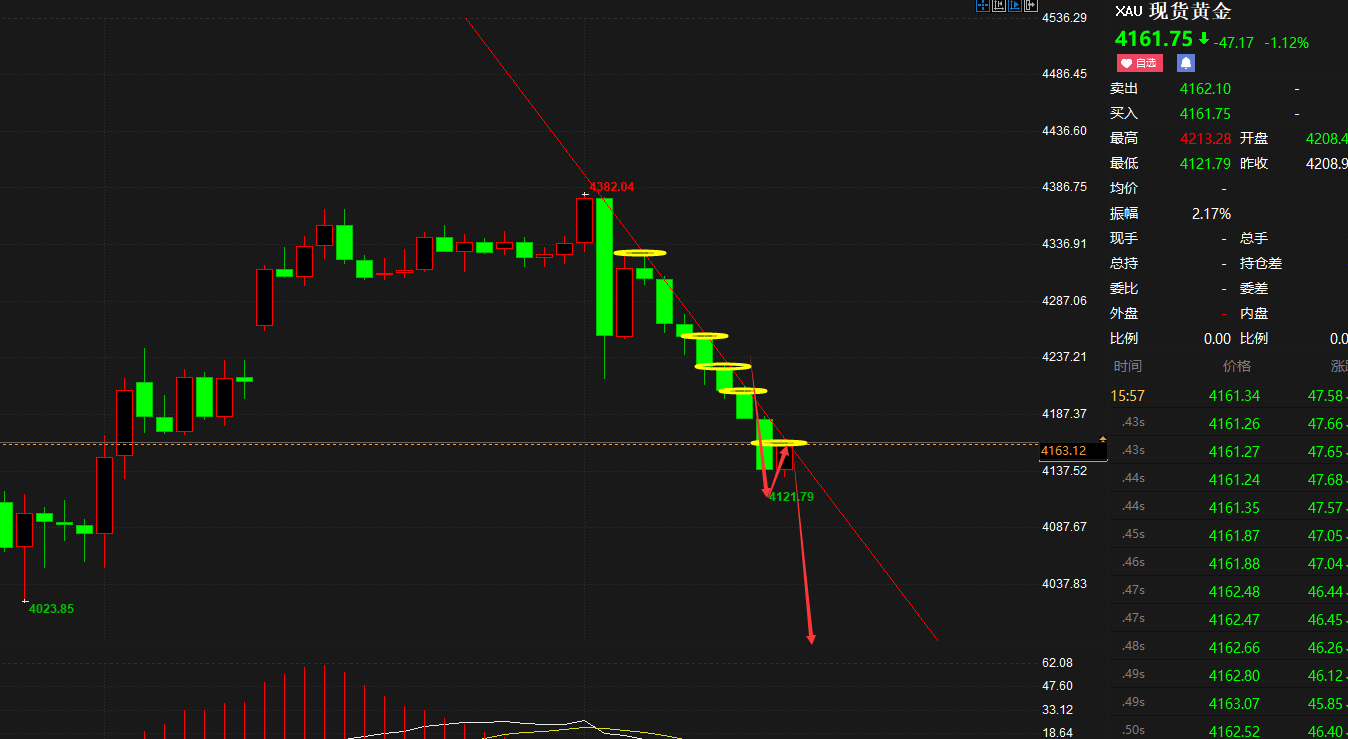Click the 委差 label
1348x739 pixels.
[x=1254, y=288]
